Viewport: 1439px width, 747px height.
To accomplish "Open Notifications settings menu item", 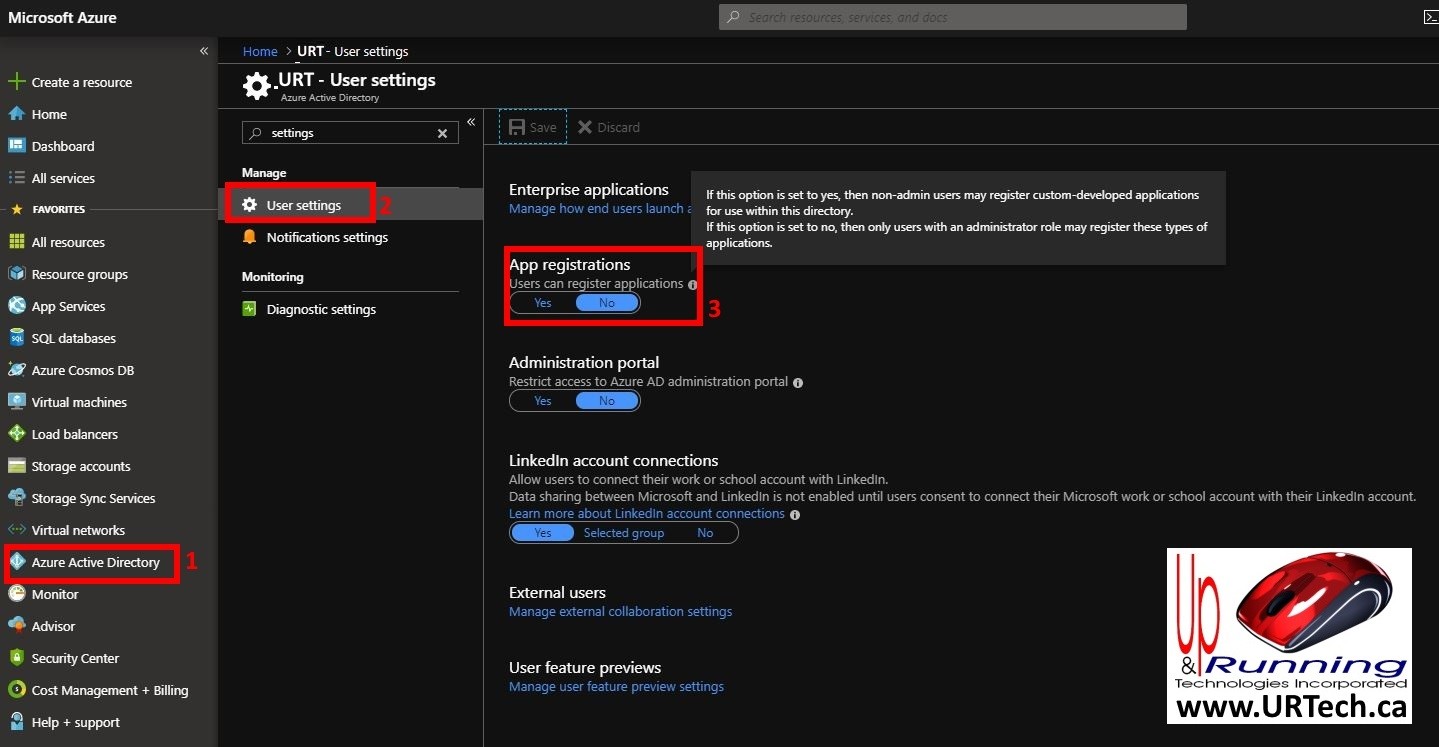I will (327, 237).
